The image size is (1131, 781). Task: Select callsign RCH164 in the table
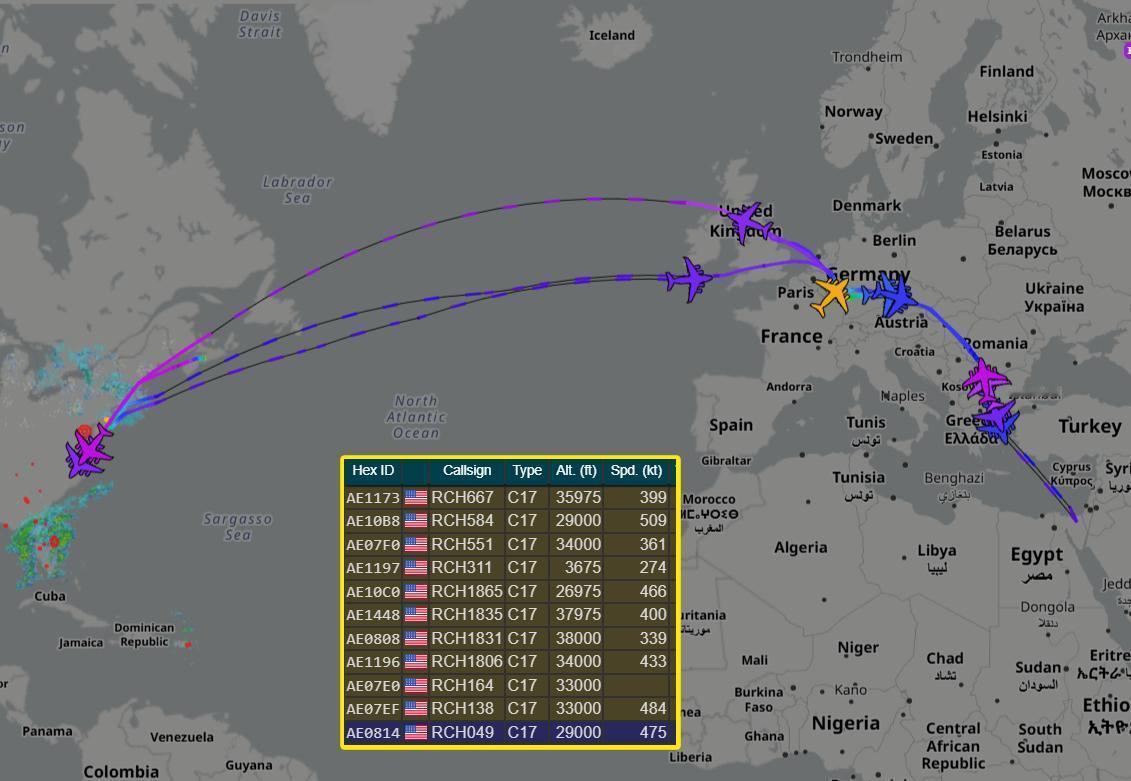pyautogui.click(x=462, y=685)
